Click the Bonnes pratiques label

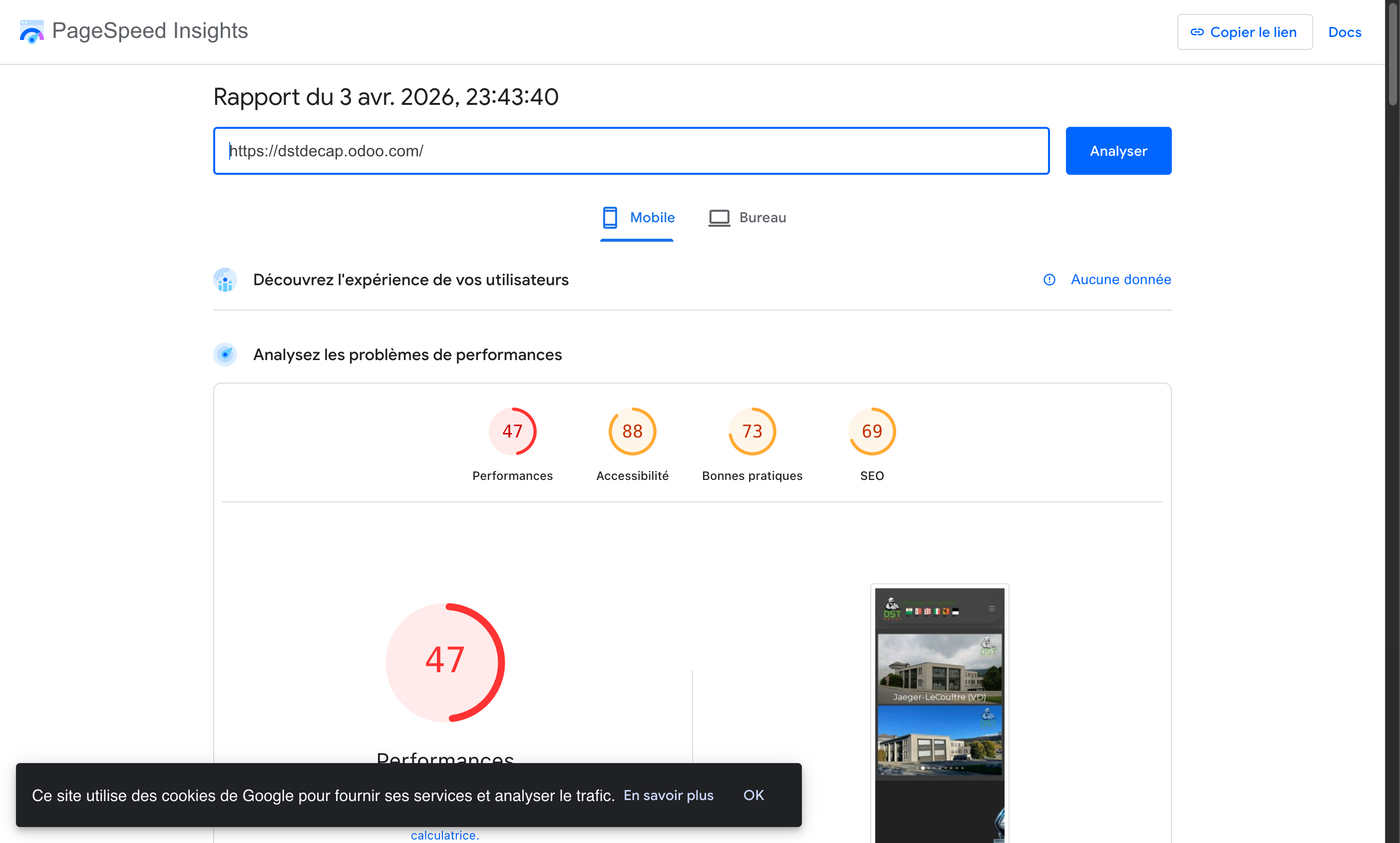click(x=752, y=475)
